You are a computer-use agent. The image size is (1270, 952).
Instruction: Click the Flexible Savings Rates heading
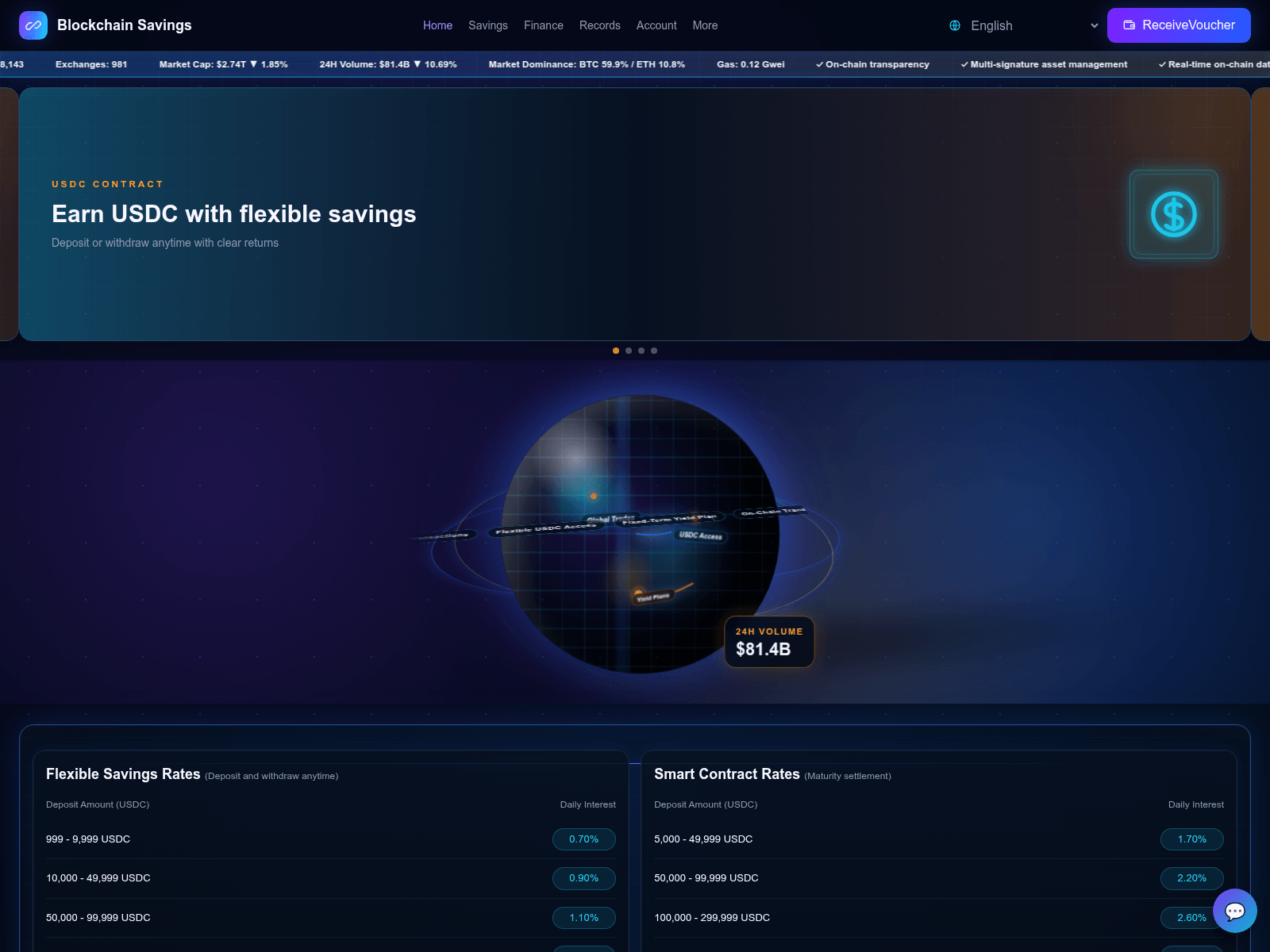[123, 774]
